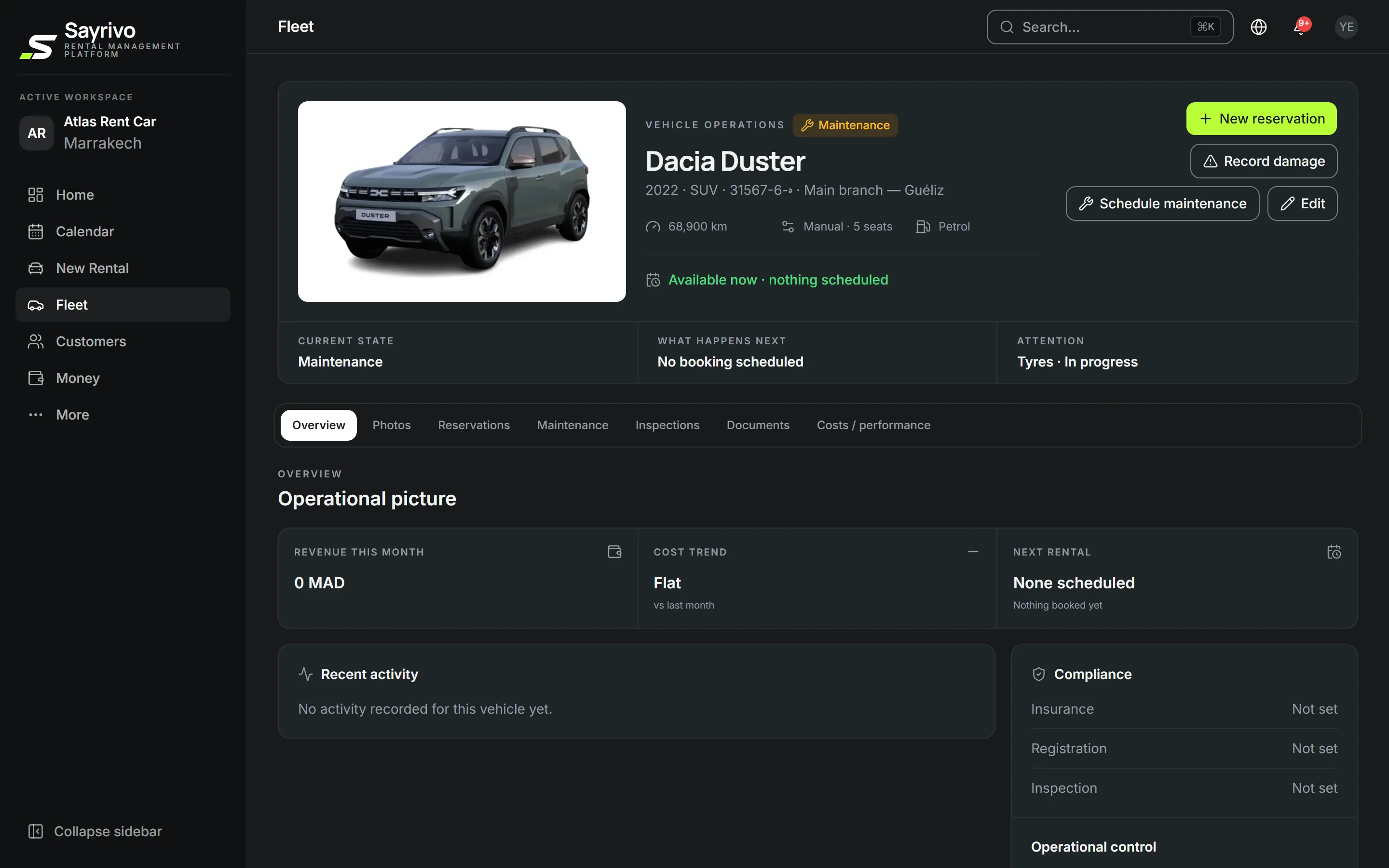Open the Inspections tab
Image resolution: width=1389 pixels, height=868 pixels.
click(x=667, y=425)
